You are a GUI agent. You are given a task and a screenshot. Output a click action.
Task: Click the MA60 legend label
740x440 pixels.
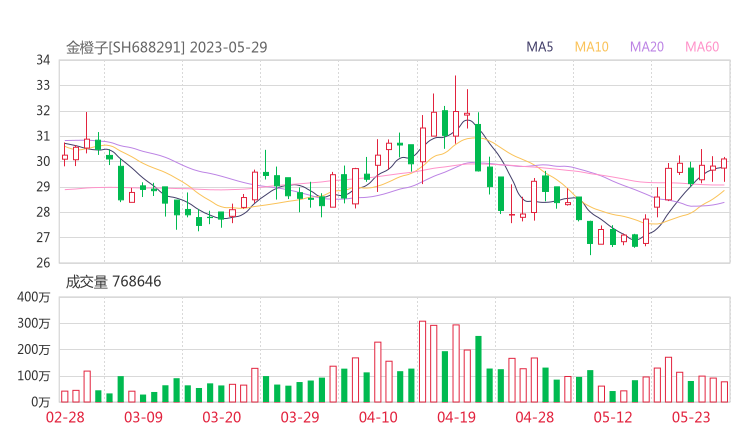pyautogui.click(x=702, y=47)
